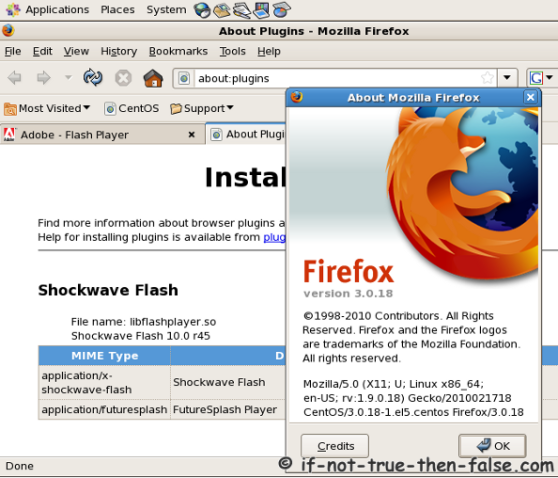The height and width of the screenshot is (478, 558).
Task: Click the about:plugins address field
Action: 336,78
